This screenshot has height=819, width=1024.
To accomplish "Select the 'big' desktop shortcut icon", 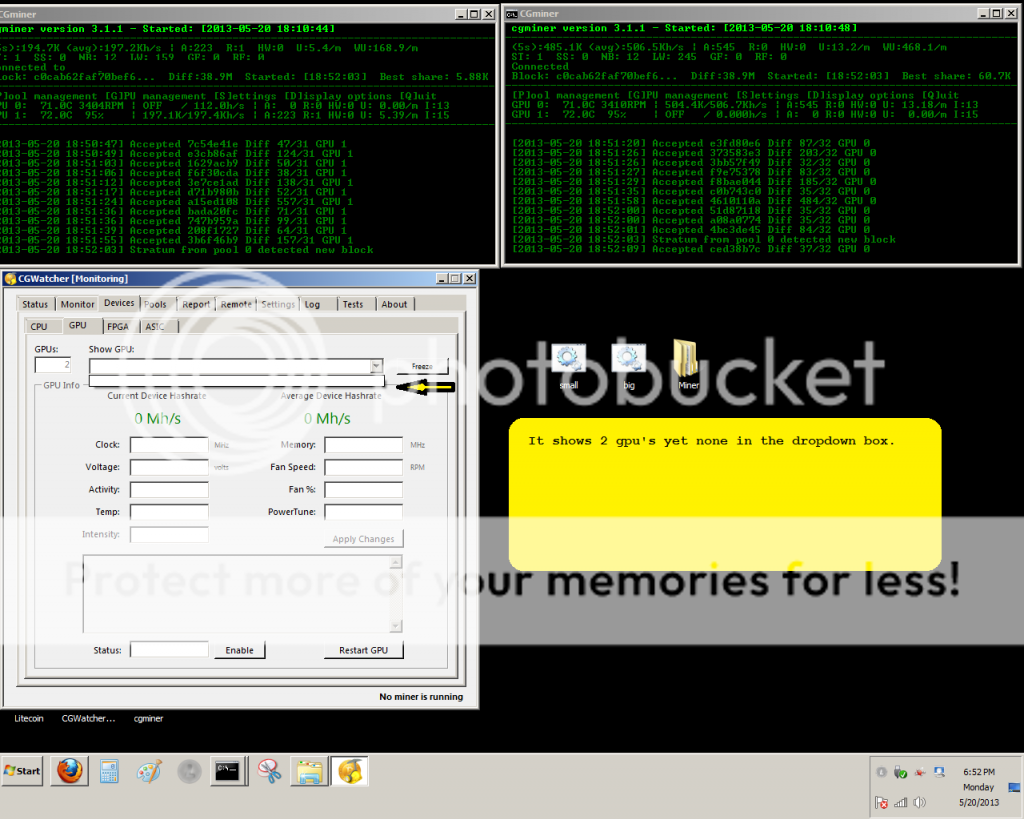I will pyautogui.click(x=628, y=366).
